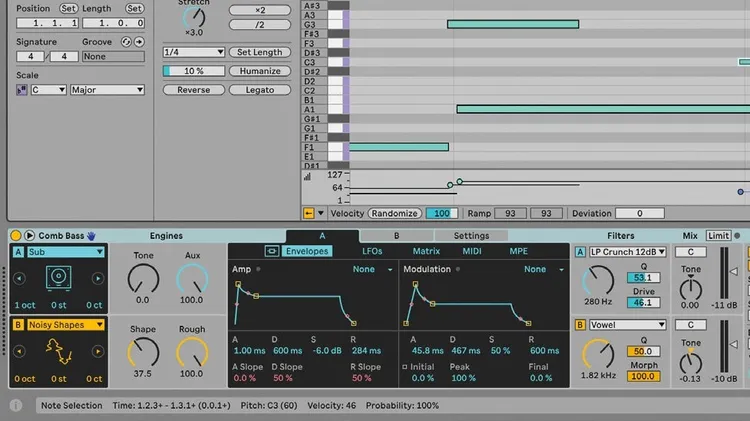Image resolution: width=750 pixels, height=421 pixels.
Task: Switch to tab A
Action: (x=322, y=236)
